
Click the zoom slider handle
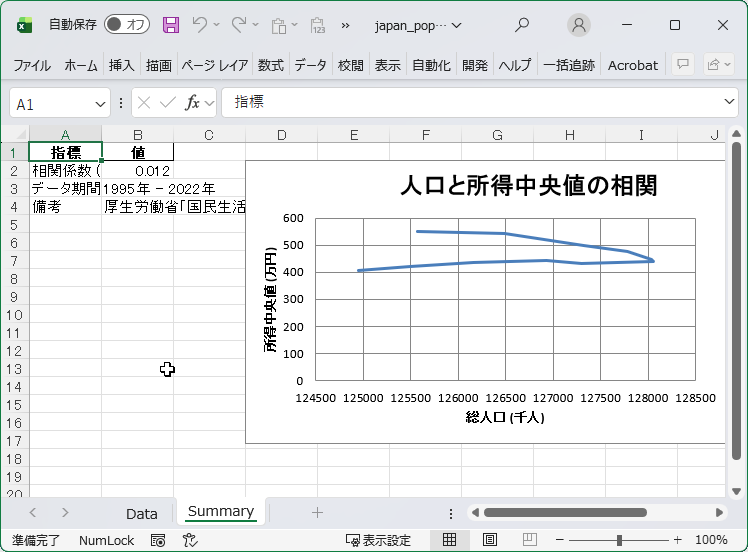619,540
